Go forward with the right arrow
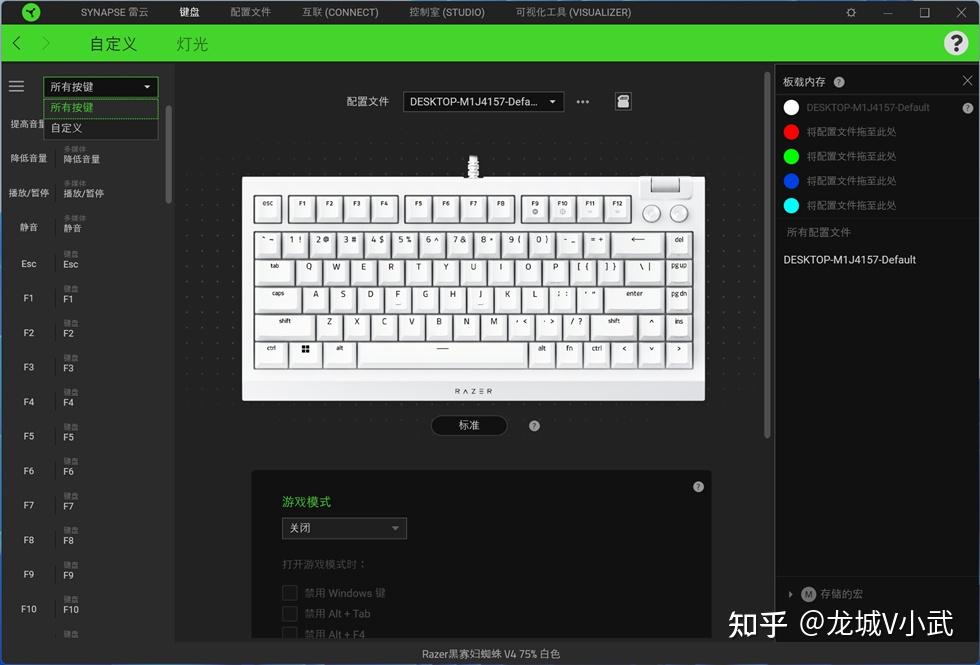The width and height of the screenshot is (980, 665). click(x=46, y=43)
